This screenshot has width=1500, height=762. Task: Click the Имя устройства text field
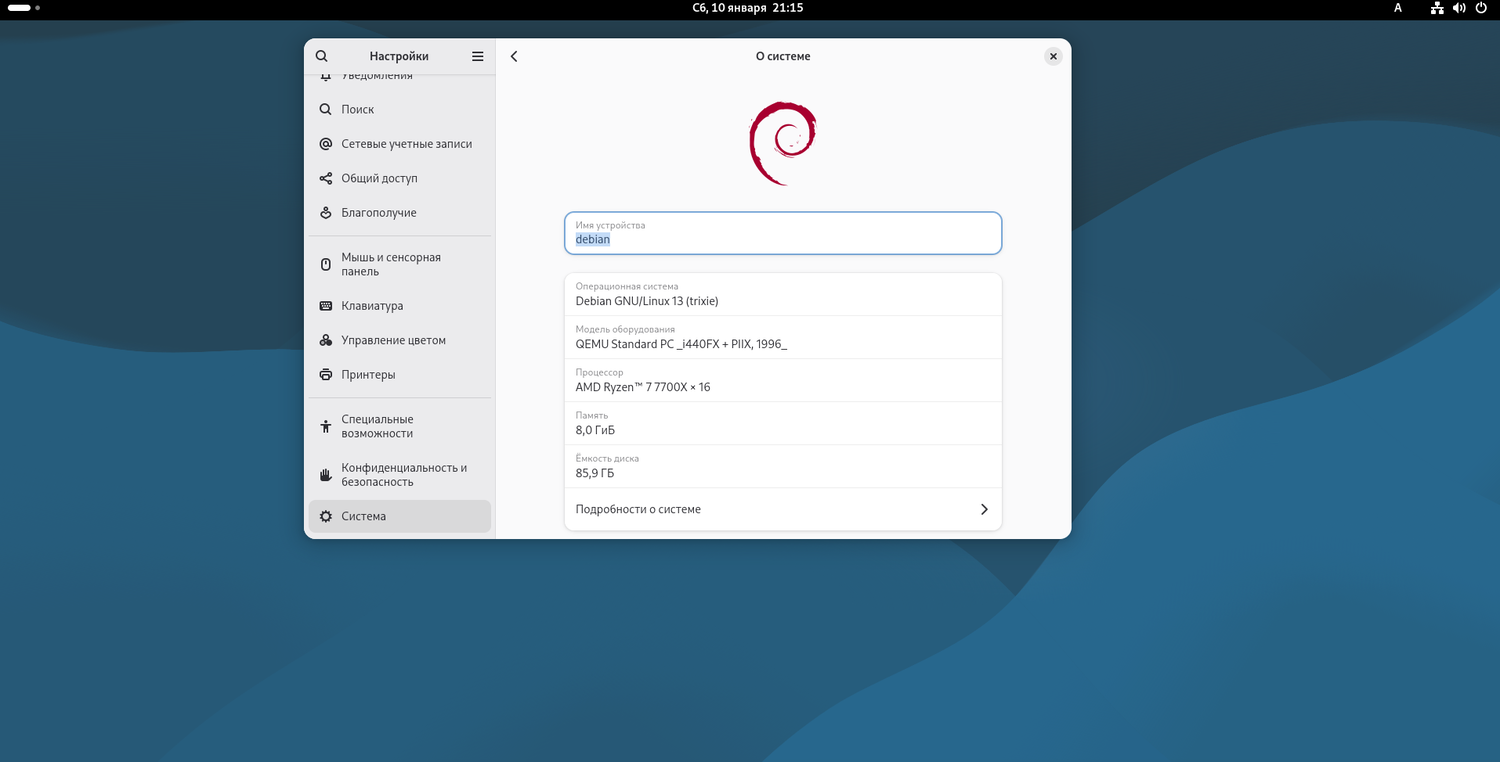(783, 233)
